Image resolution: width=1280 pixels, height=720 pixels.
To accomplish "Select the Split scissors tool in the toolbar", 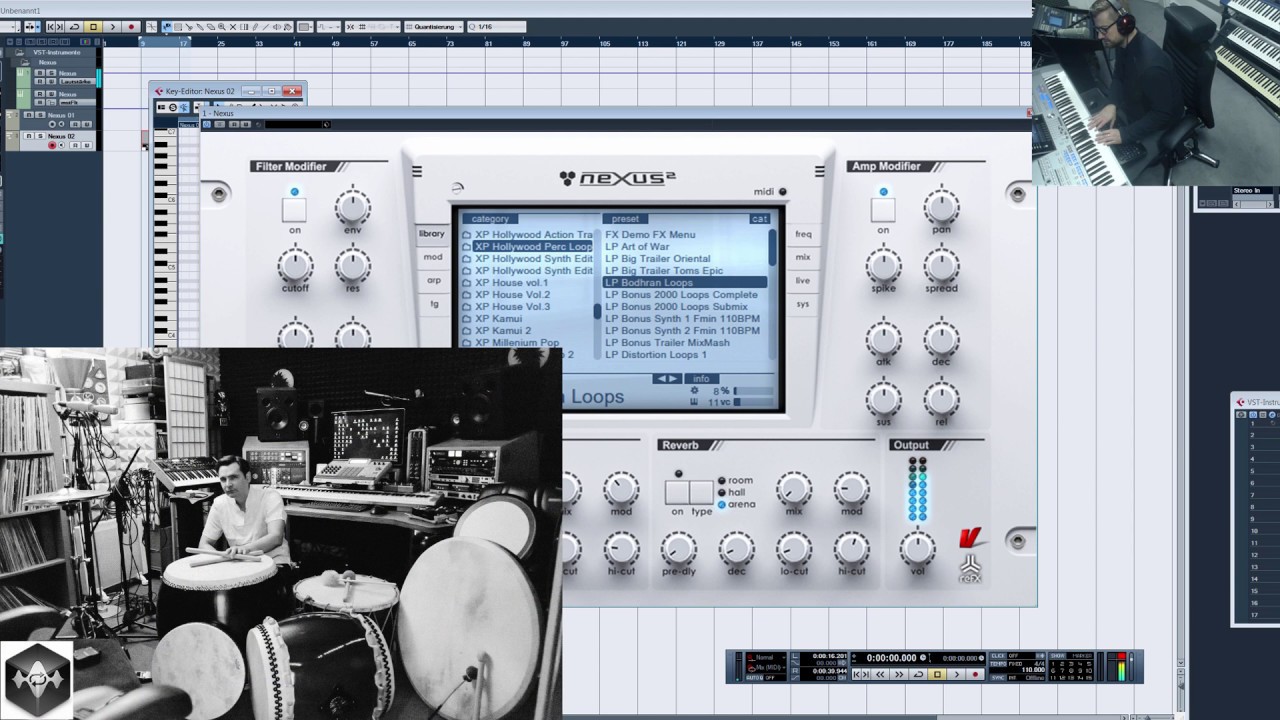I will [x=189, y=27].
